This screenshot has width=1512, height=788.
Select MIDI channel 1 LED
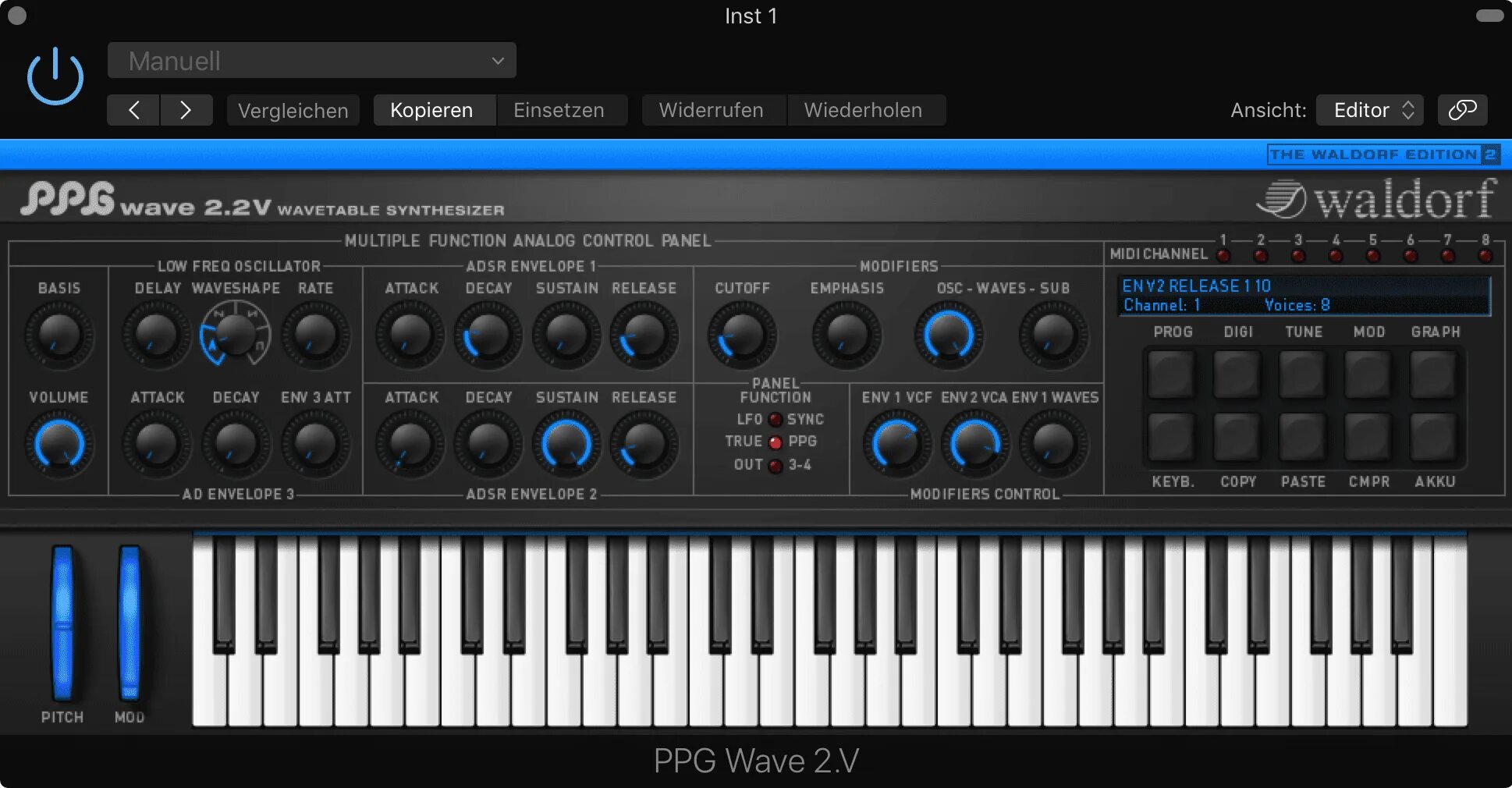tap(1223, 255)
